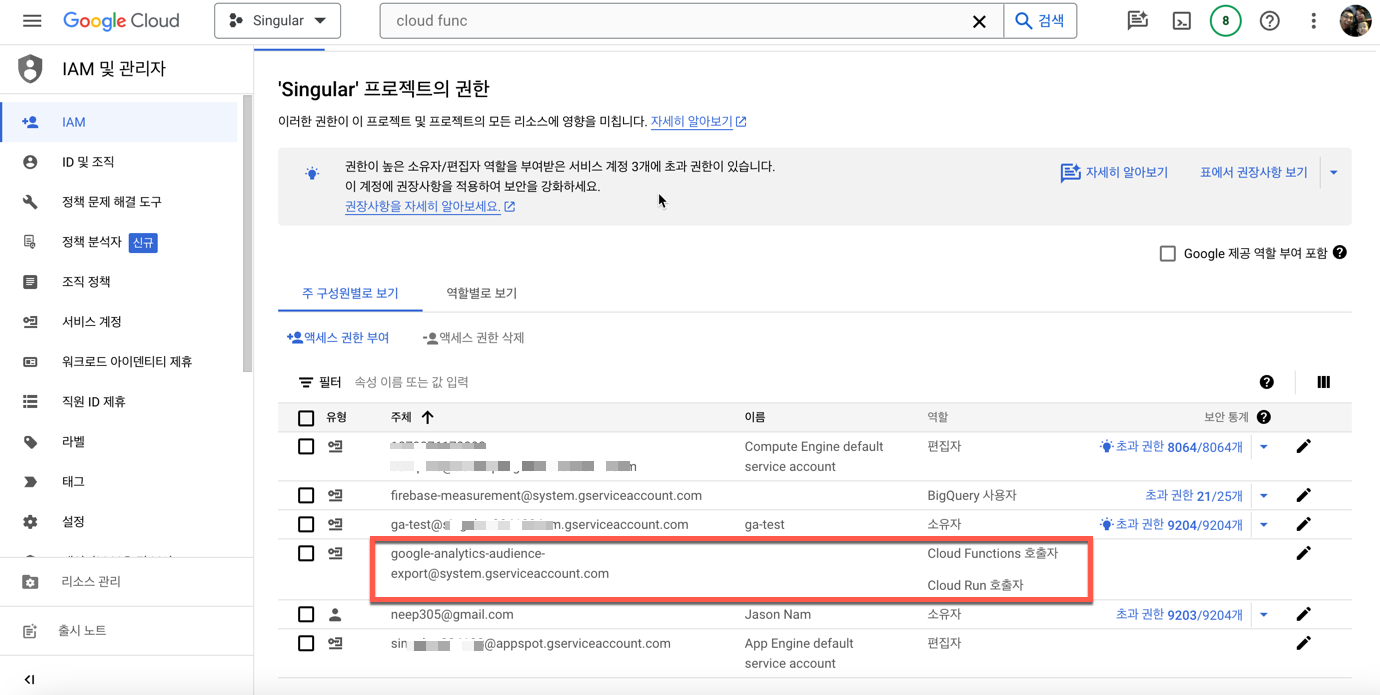Click the IAM shield icon in sidebar
This screenshot has height=695, width=1380.
[x=30, y=68]
